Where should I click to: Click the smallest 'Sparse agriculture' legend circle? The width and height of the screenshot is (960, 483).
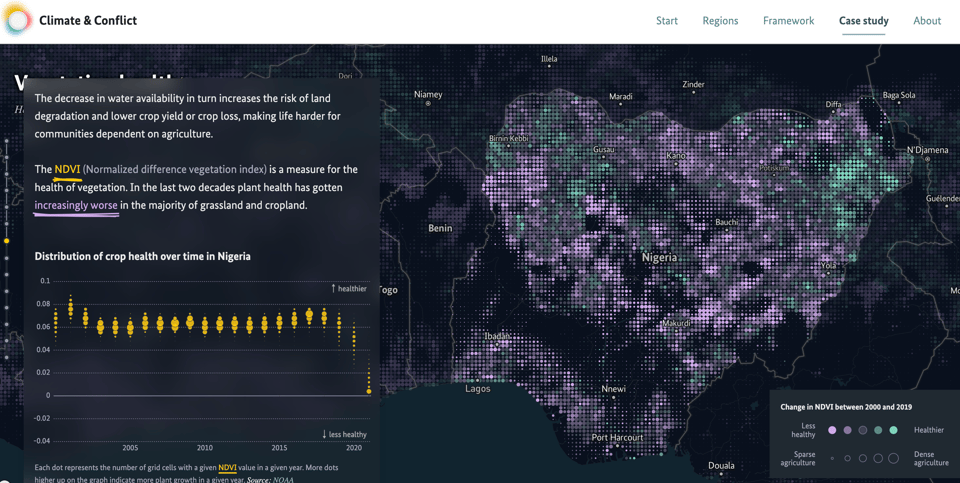click(832, 458)
